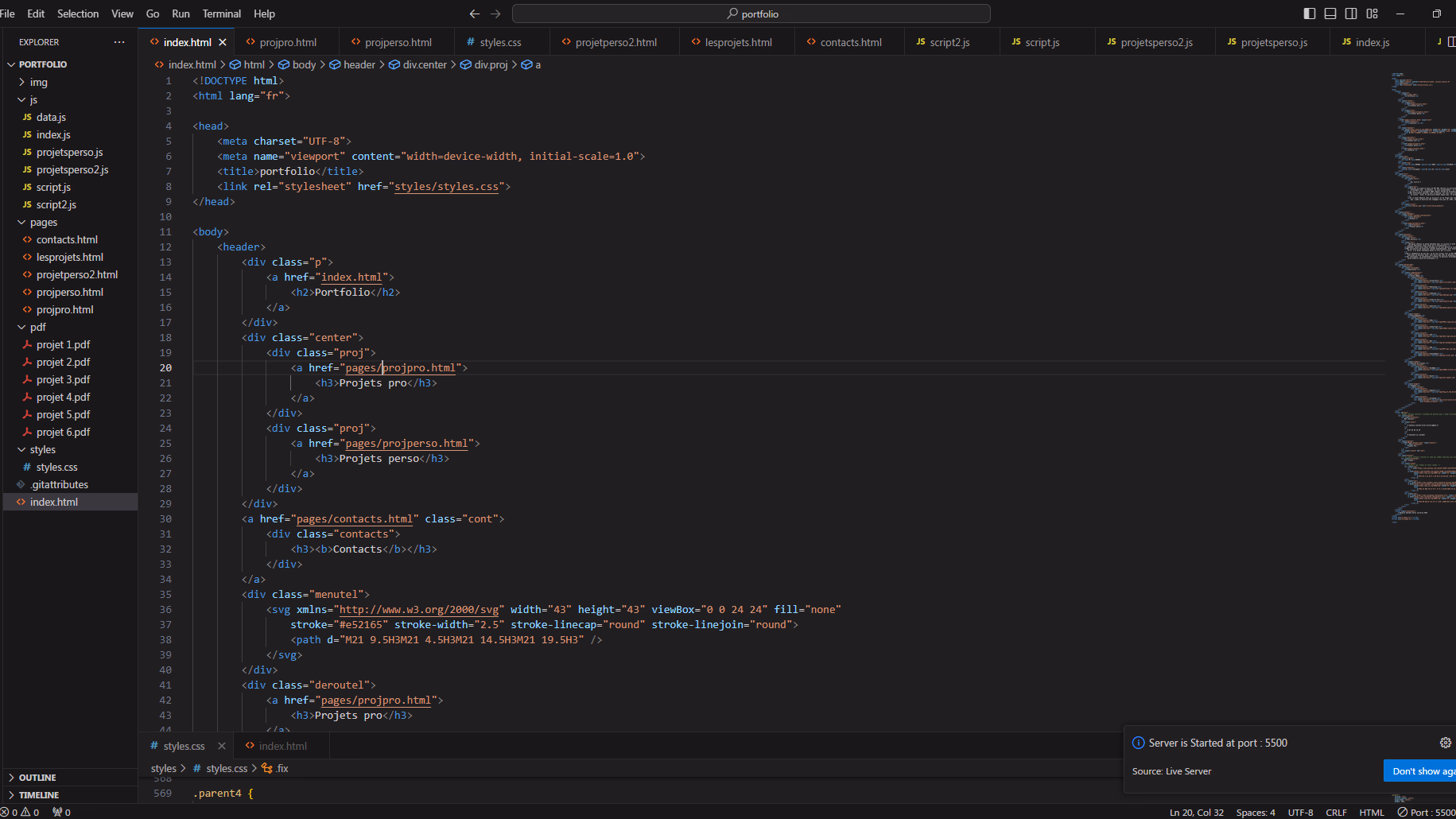This screenshot has height=819, width=1456.
Task: Open Explorer's More Actions ellipsis icon
Action: (x=119, y=41)
